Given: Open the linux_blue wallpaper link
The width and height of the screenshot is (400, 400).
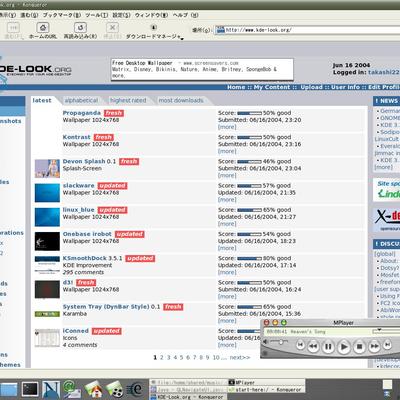Looking at the screenshot, I should tap(79, 210).
